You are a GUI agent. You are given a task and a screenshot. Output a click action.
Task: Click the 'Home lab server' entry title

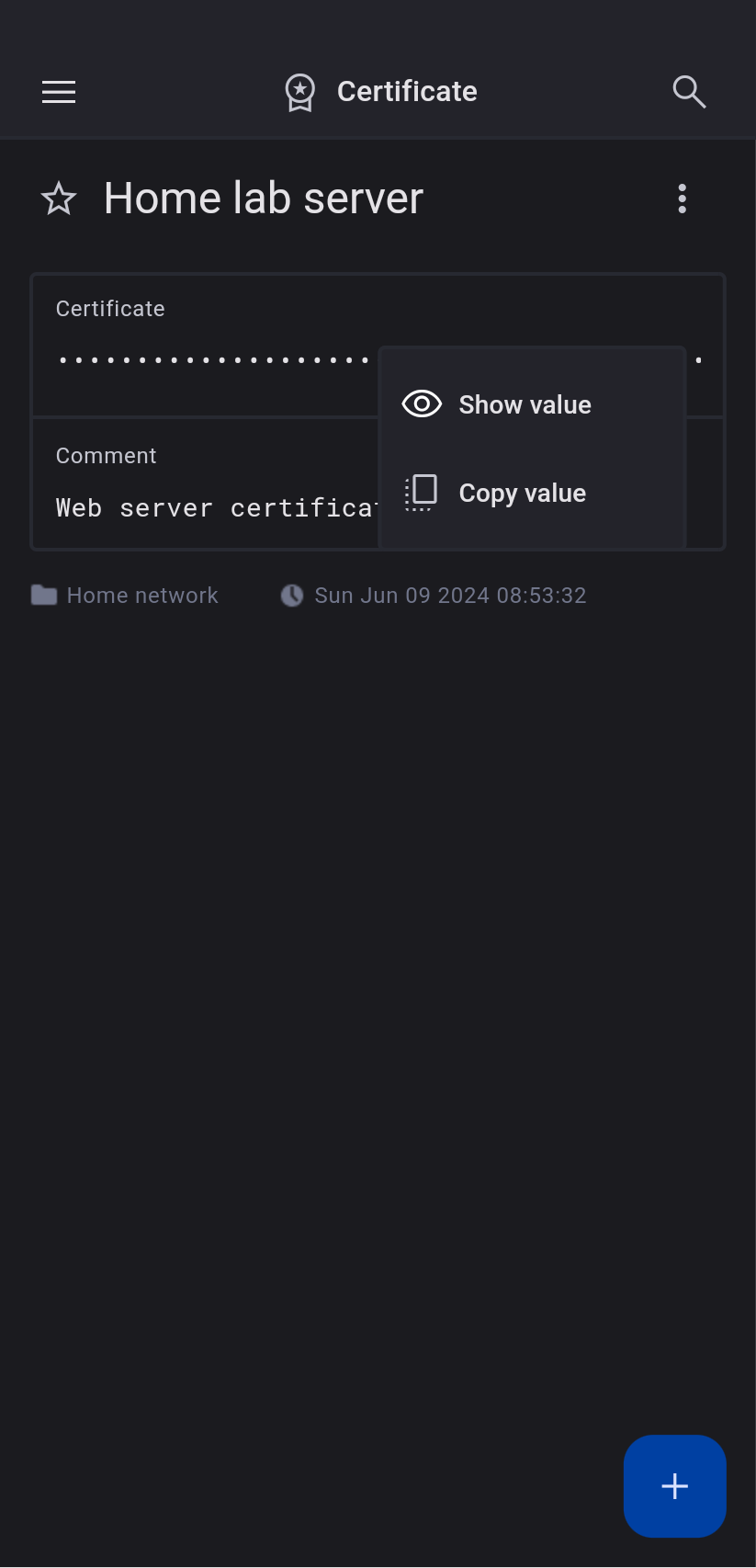tap(264, 199)
